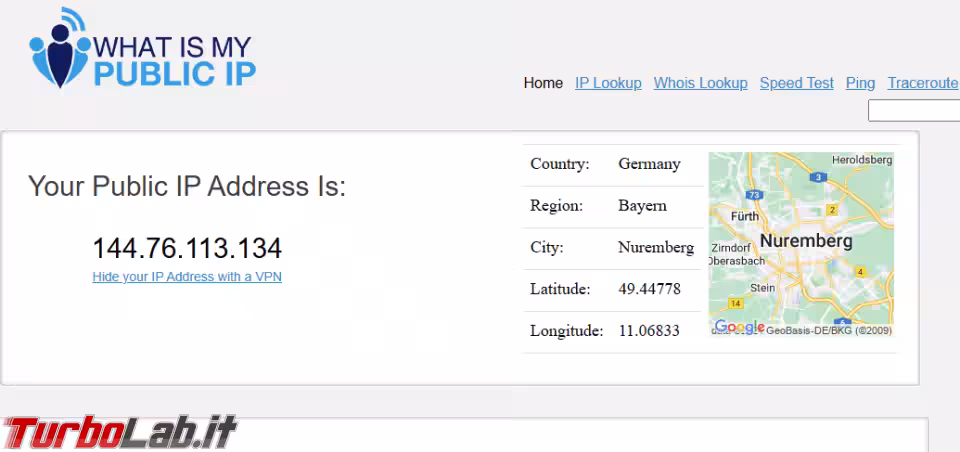
Task: Click the Germany country value
Action: click(x=649, y=164)
